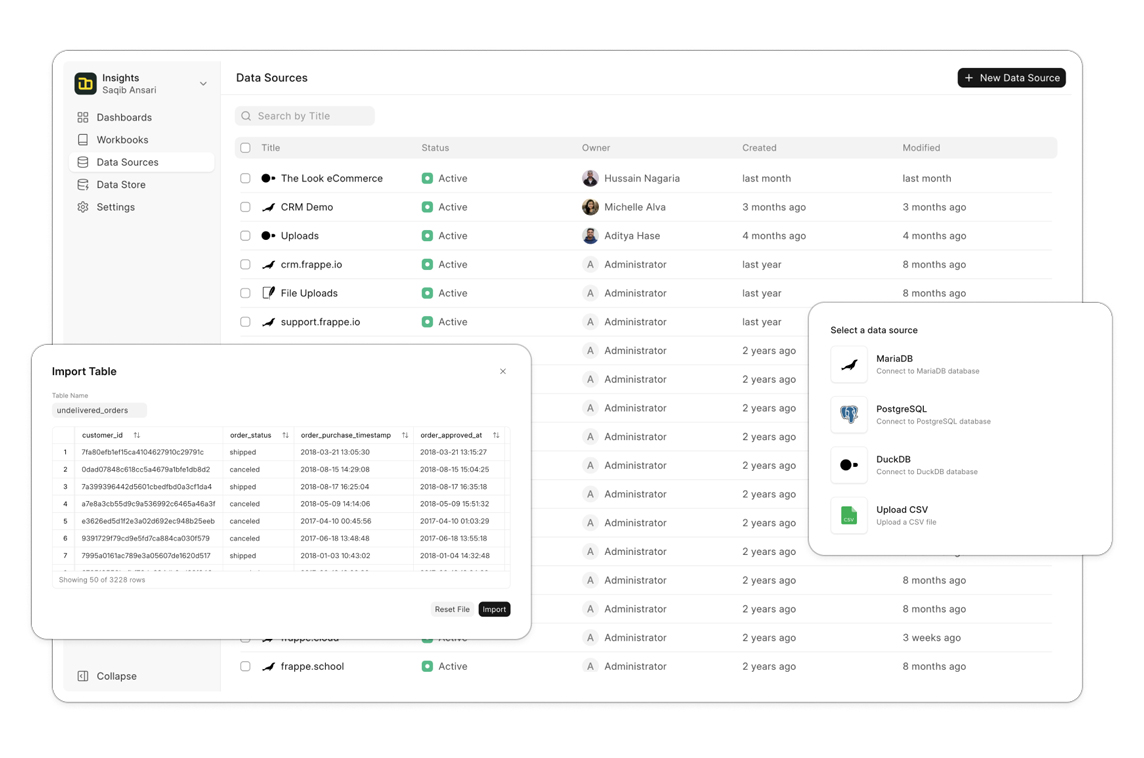
Task: Open Dashboards in the sidebar
Action: pyautogui.click(x=124, y=118)
